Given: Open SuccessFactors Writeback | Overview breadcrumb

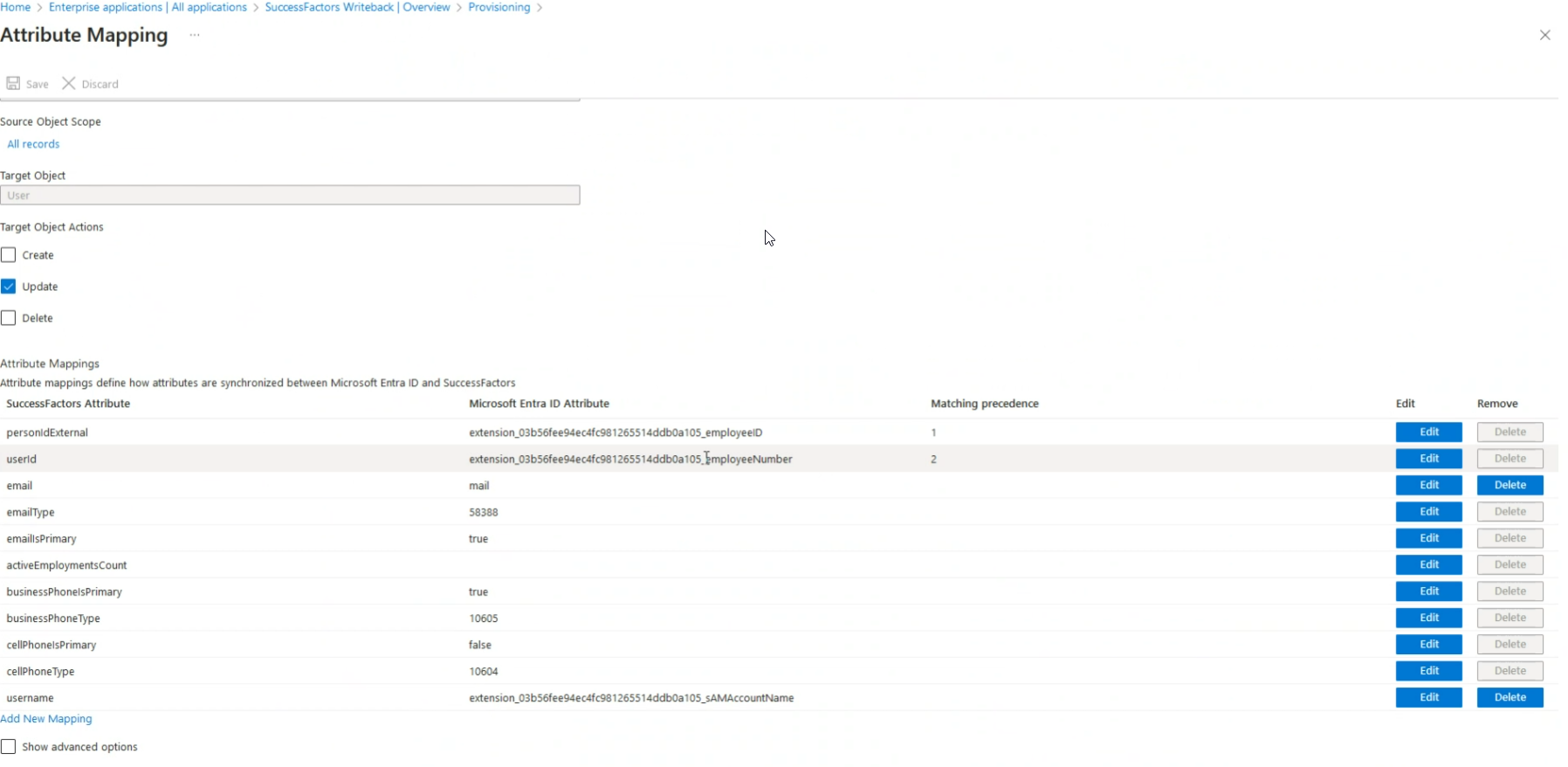Looking at the screenshot, I should tap(357, 7).
